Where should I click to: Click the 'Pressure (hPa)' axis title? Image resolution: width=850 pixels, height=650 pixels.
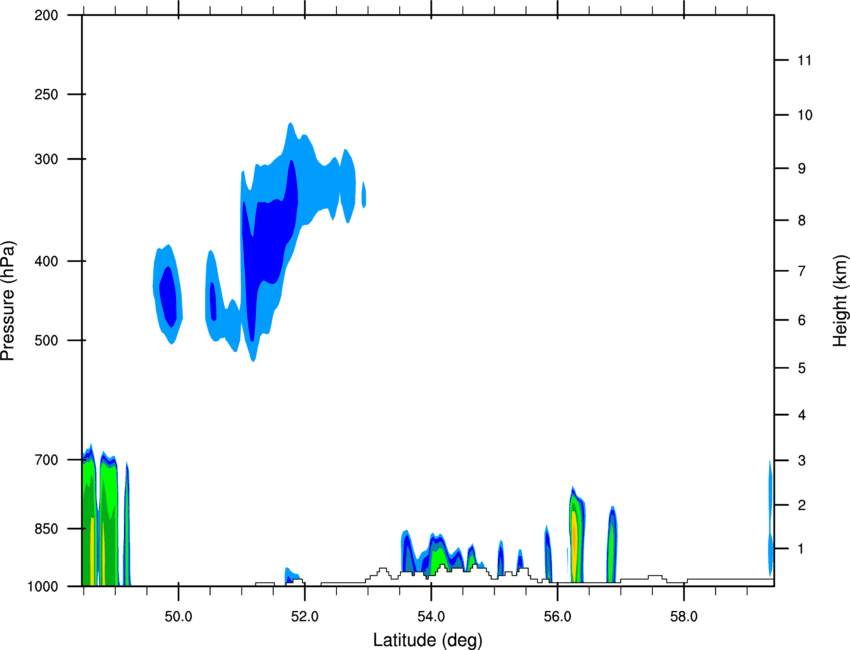(x=8, y=301)
